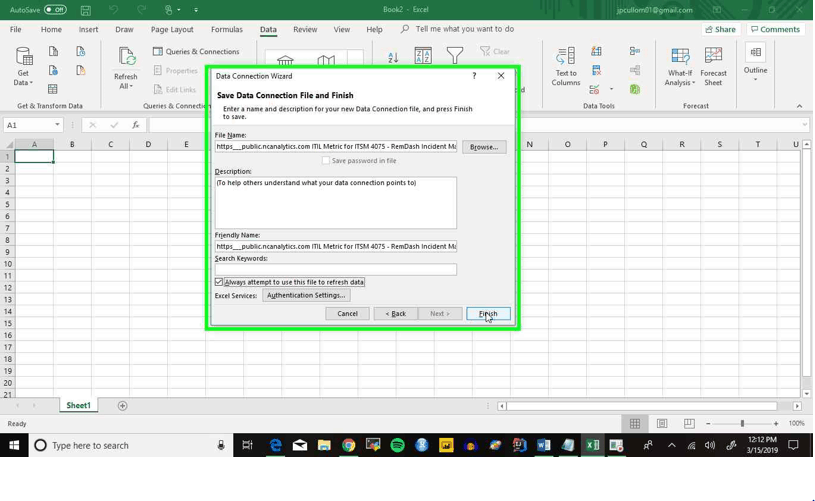Click the Save icon in title bar
This screenshot has height=501, width=815.
pyautogui.click(x=86, y=10)
